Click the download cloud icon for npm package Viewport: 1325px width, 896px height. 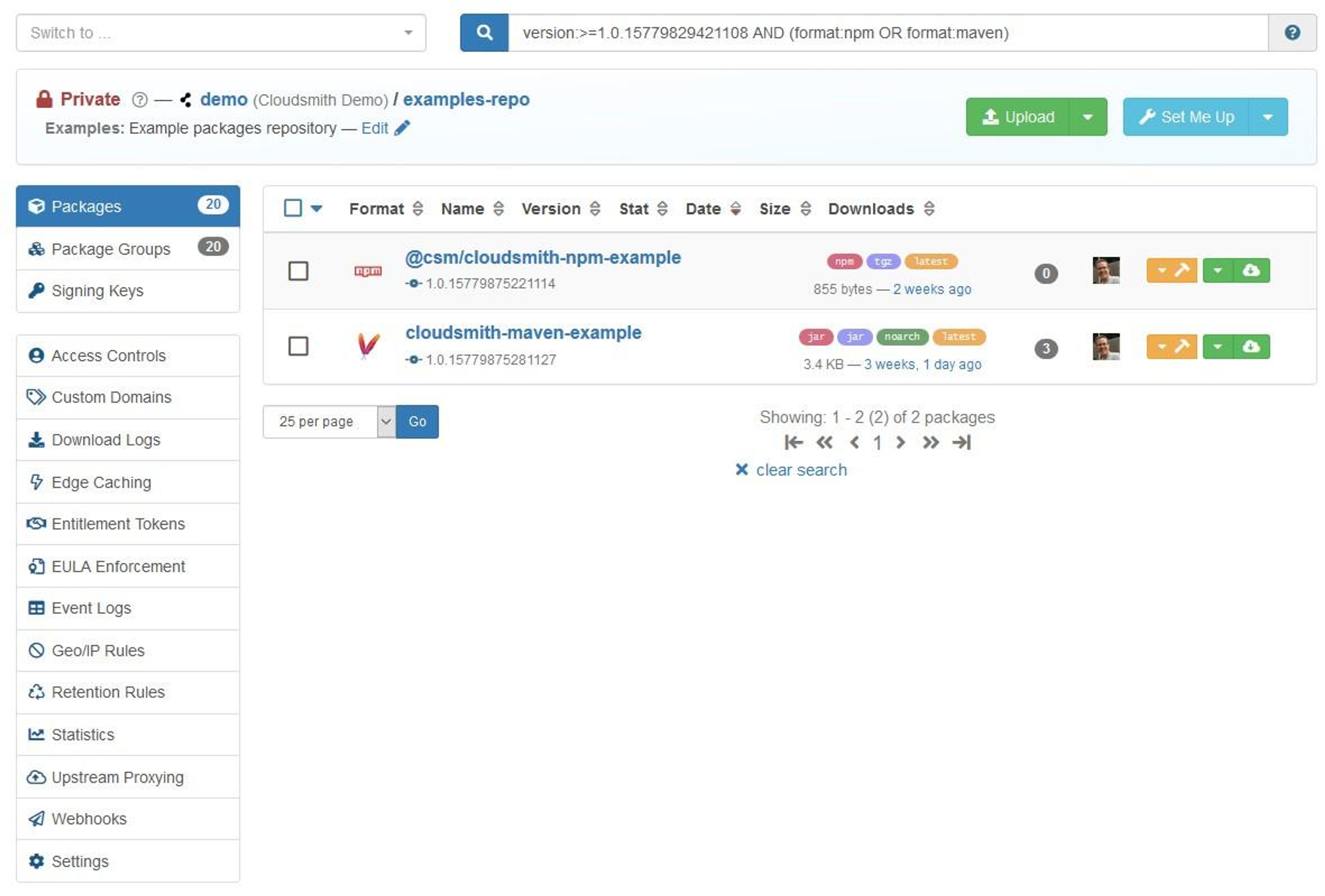coord(1251,271)
